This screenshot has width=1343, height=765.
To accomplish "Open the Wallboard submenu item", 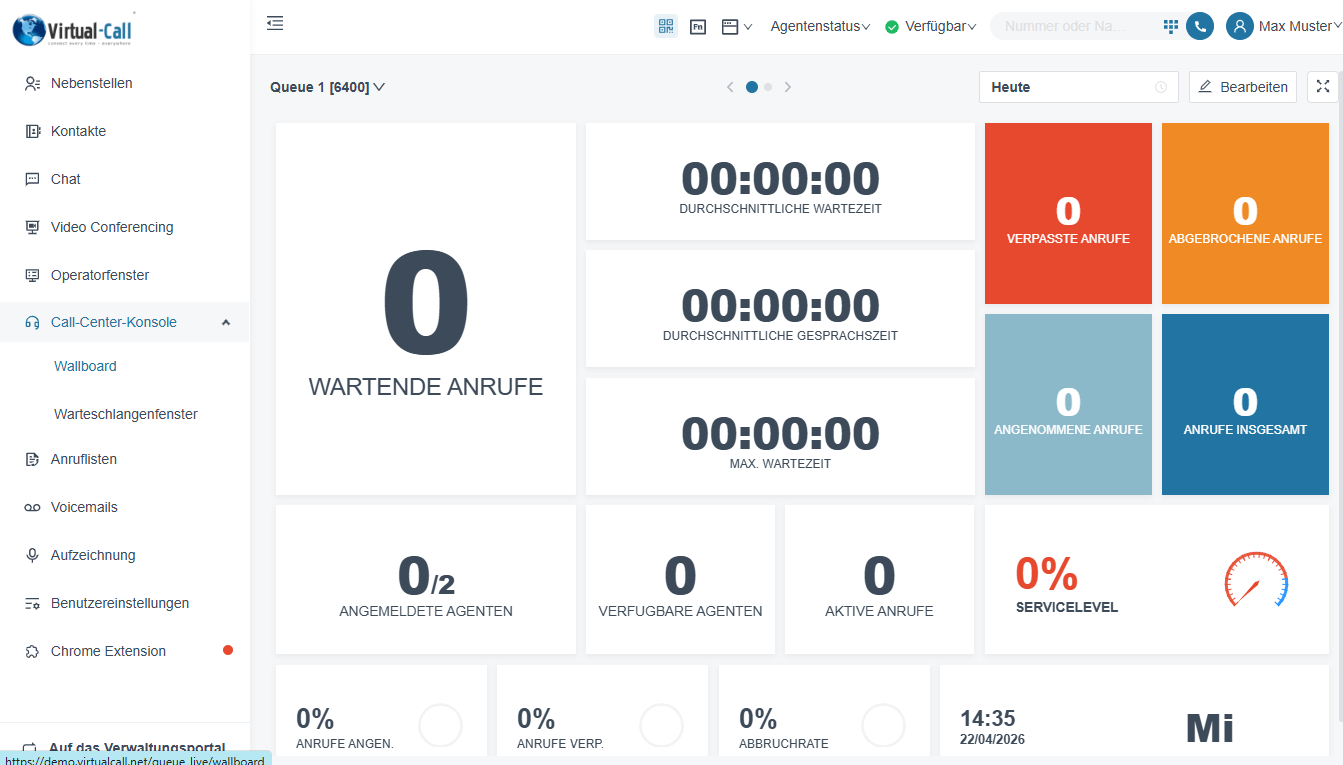I will (x=85, y=367).
